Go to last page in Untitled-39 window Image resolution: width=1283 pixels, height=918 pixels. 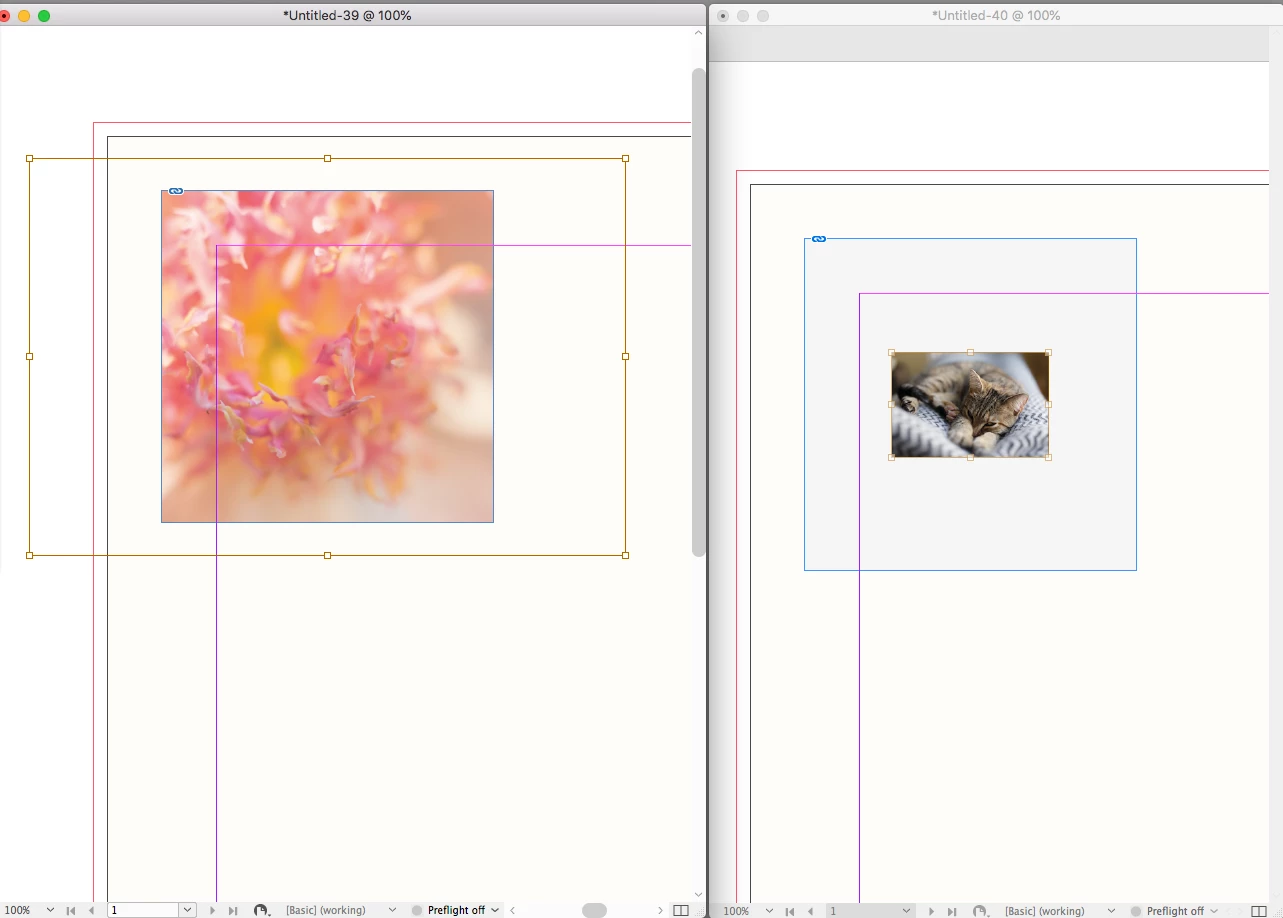(x=233, y=910)
